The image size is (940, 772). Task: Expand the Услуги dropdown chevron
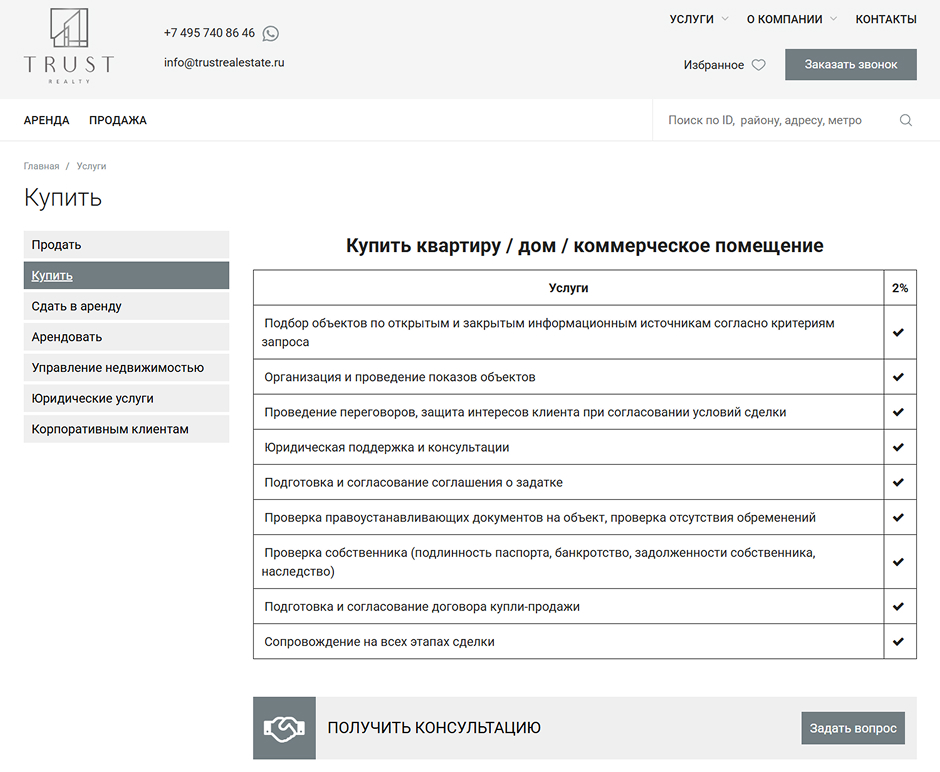725,19
